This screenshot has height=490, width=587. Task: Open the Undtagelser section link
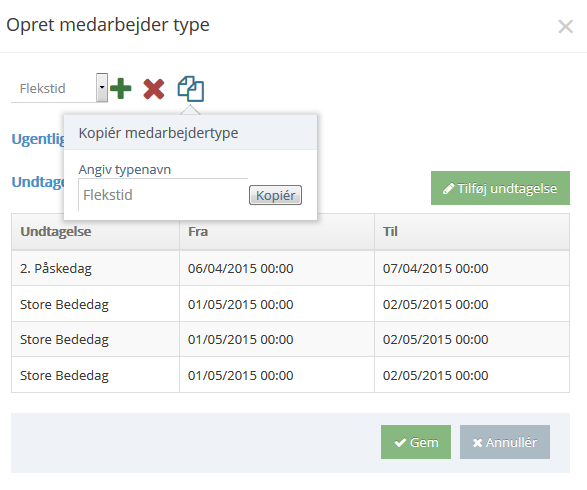(38, 182)
